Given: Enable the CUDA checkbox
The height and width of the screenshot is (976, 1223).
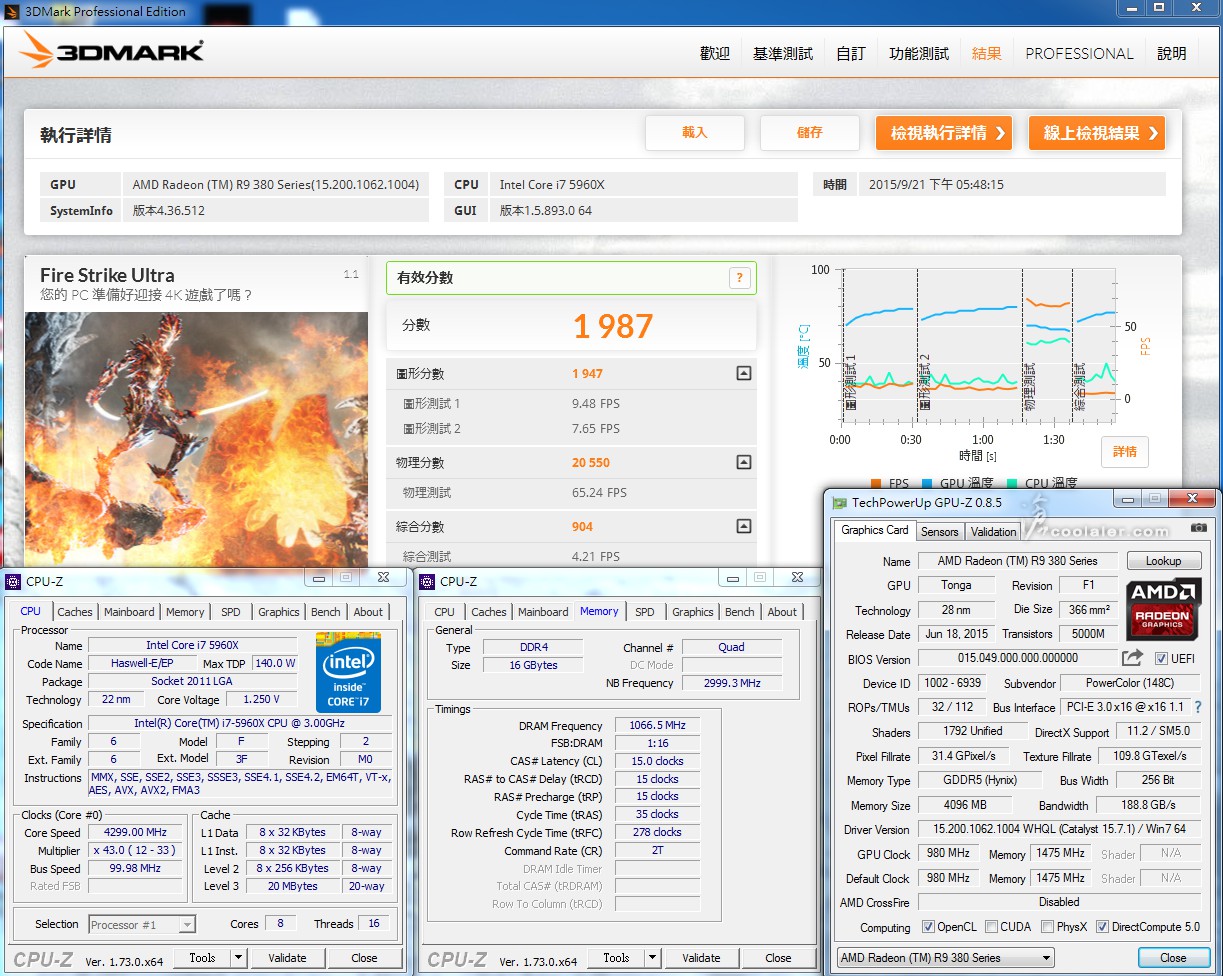Looking at the screenshot, I should [991, 927].
